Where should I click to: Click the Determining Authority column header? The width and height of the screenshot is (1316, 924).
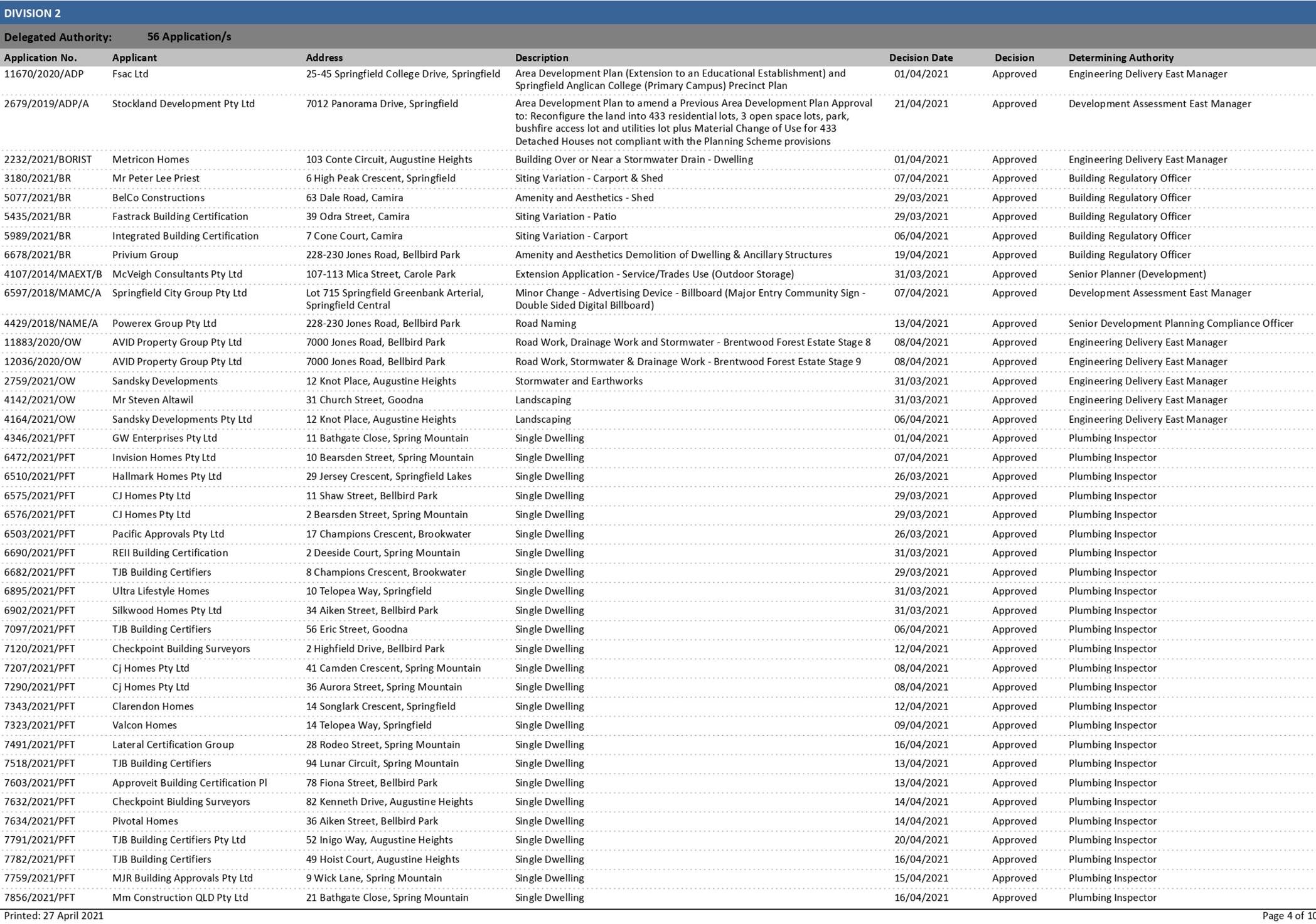click(1120, 58)
